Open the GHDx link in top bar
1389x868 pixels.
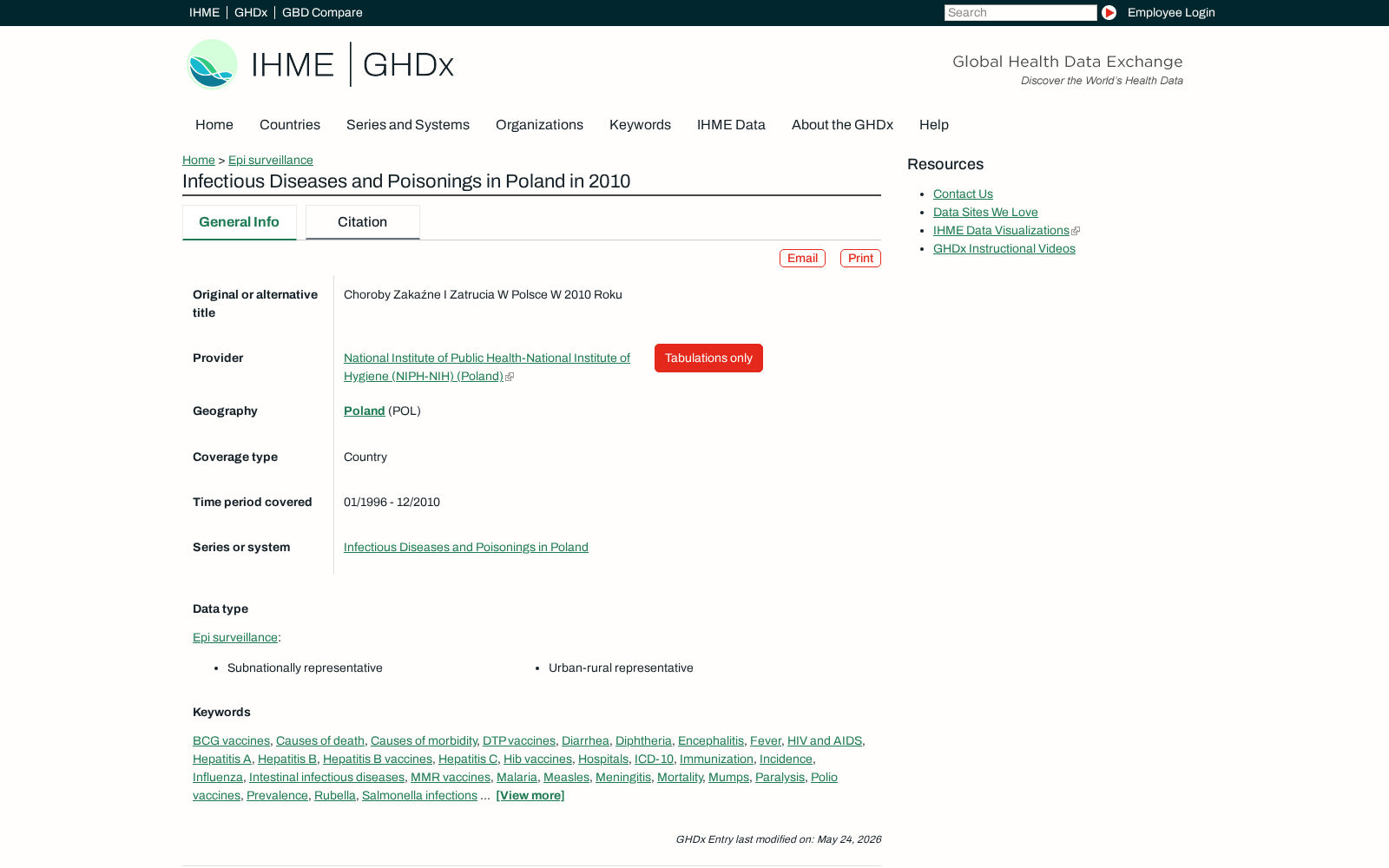[251, 12]
